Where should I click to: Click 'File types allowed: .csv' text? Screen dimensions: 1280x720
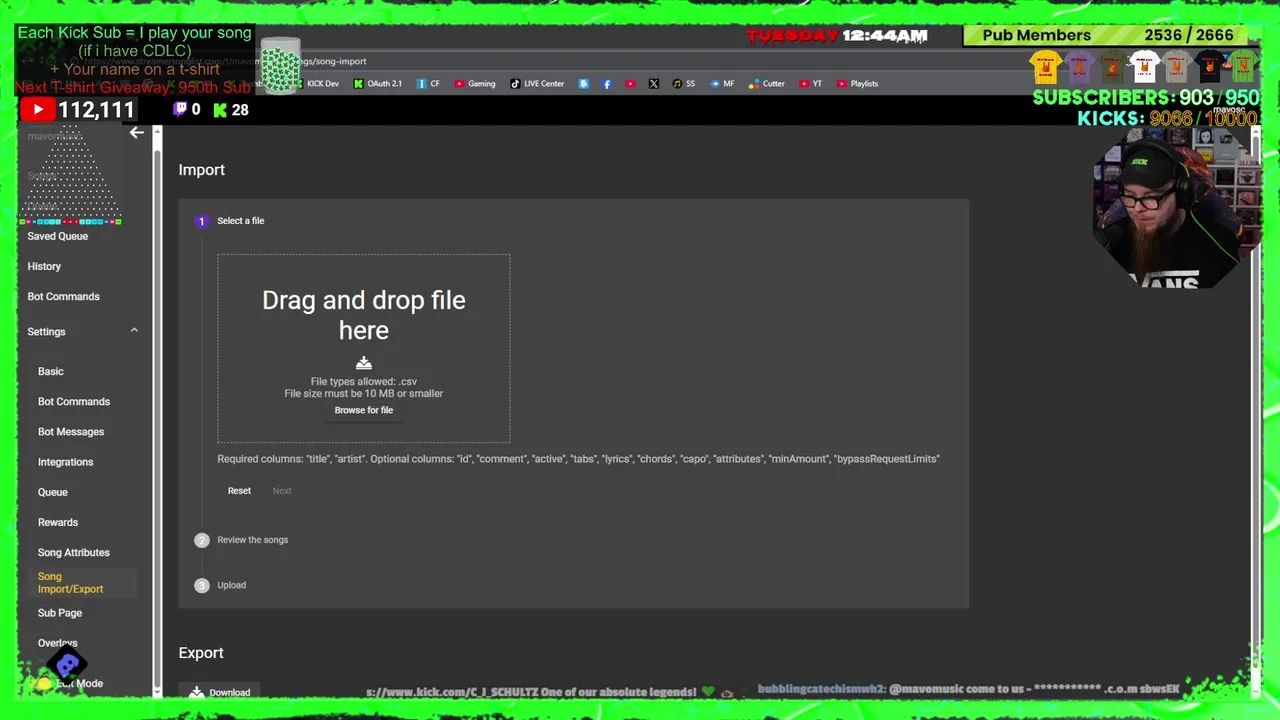[364, 382]
